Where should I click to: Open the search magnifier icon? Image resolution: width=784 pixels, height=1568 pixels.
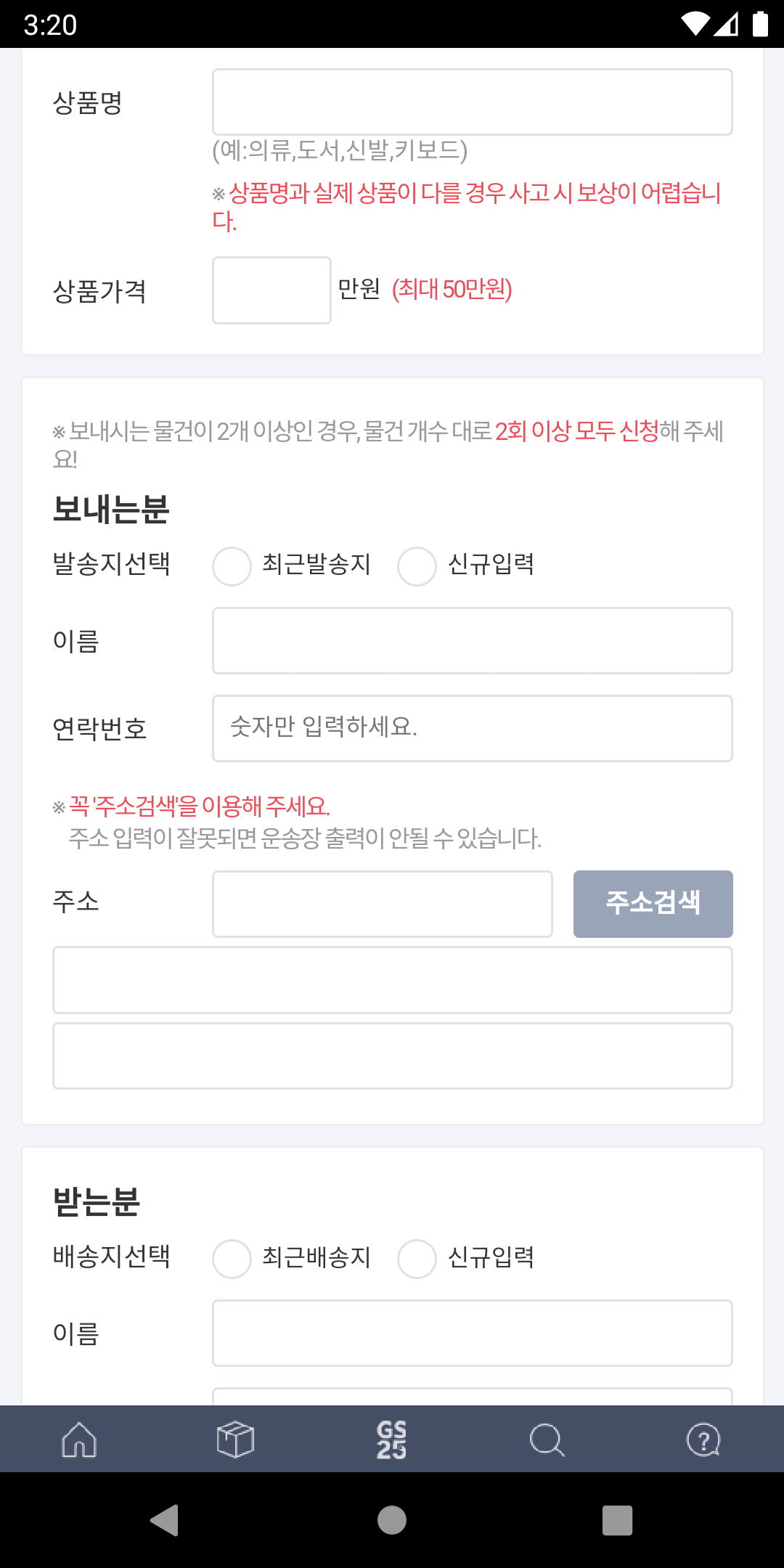click(x=547, y=1440)
